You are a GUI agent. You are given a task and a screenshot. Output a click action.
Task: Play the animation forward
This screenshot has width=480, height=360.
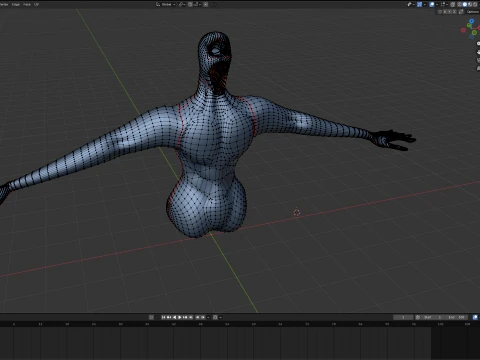point(180,317)
